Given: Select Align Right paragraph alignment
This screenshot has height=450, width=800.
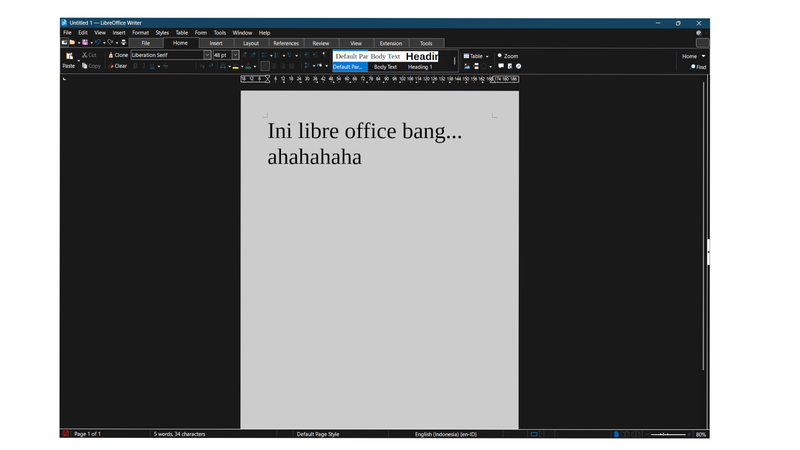Looking at the screenshot, I should coord(283,66).
